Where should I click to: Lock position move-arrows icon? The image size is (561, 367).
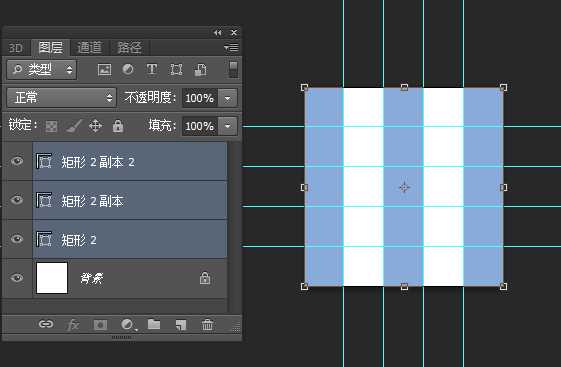tap(96, 126)
